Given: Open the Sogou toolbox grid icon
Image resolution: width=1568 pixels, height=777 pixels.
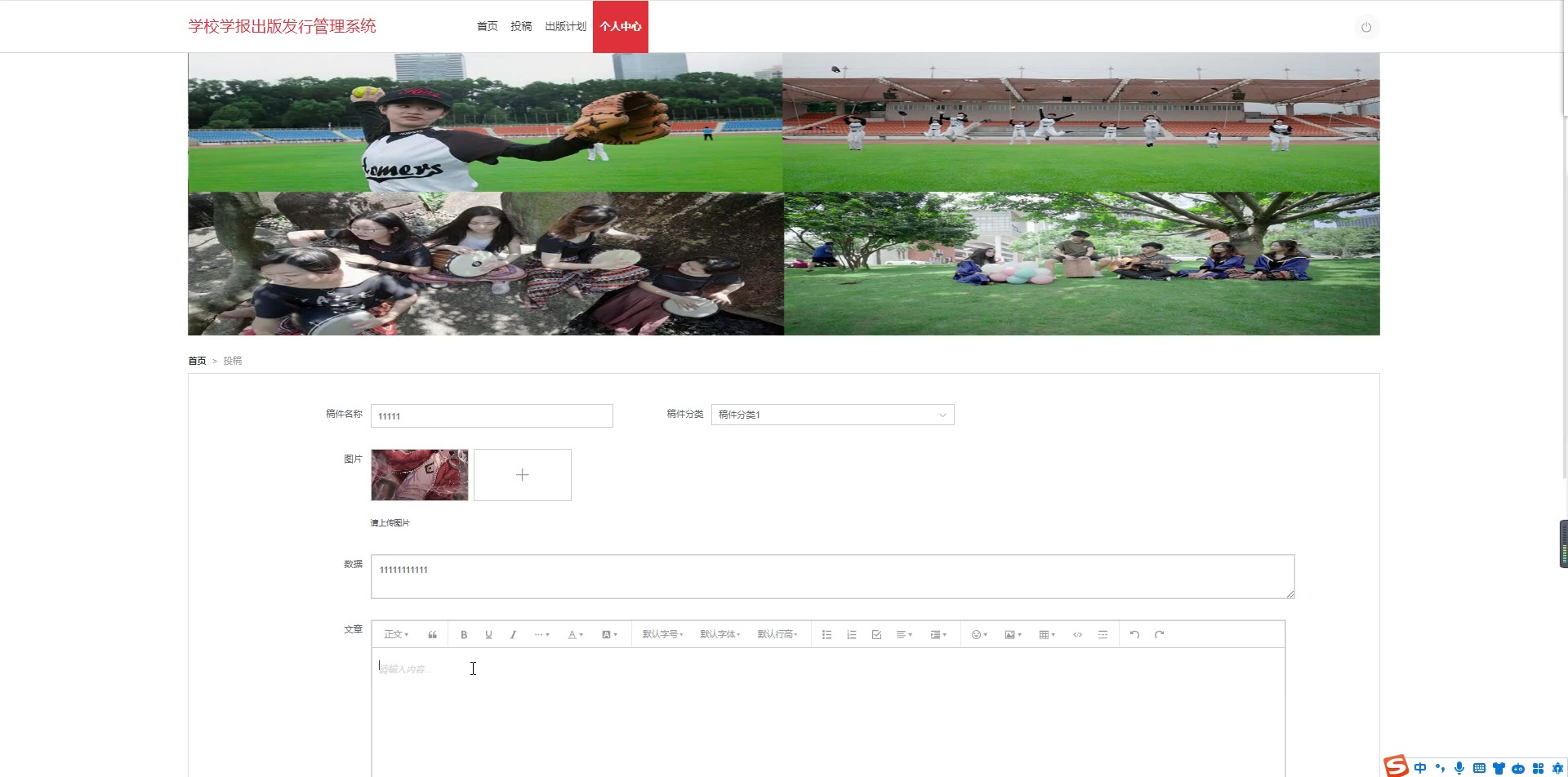Looking at the screenshot, I should pos(1538,768).
